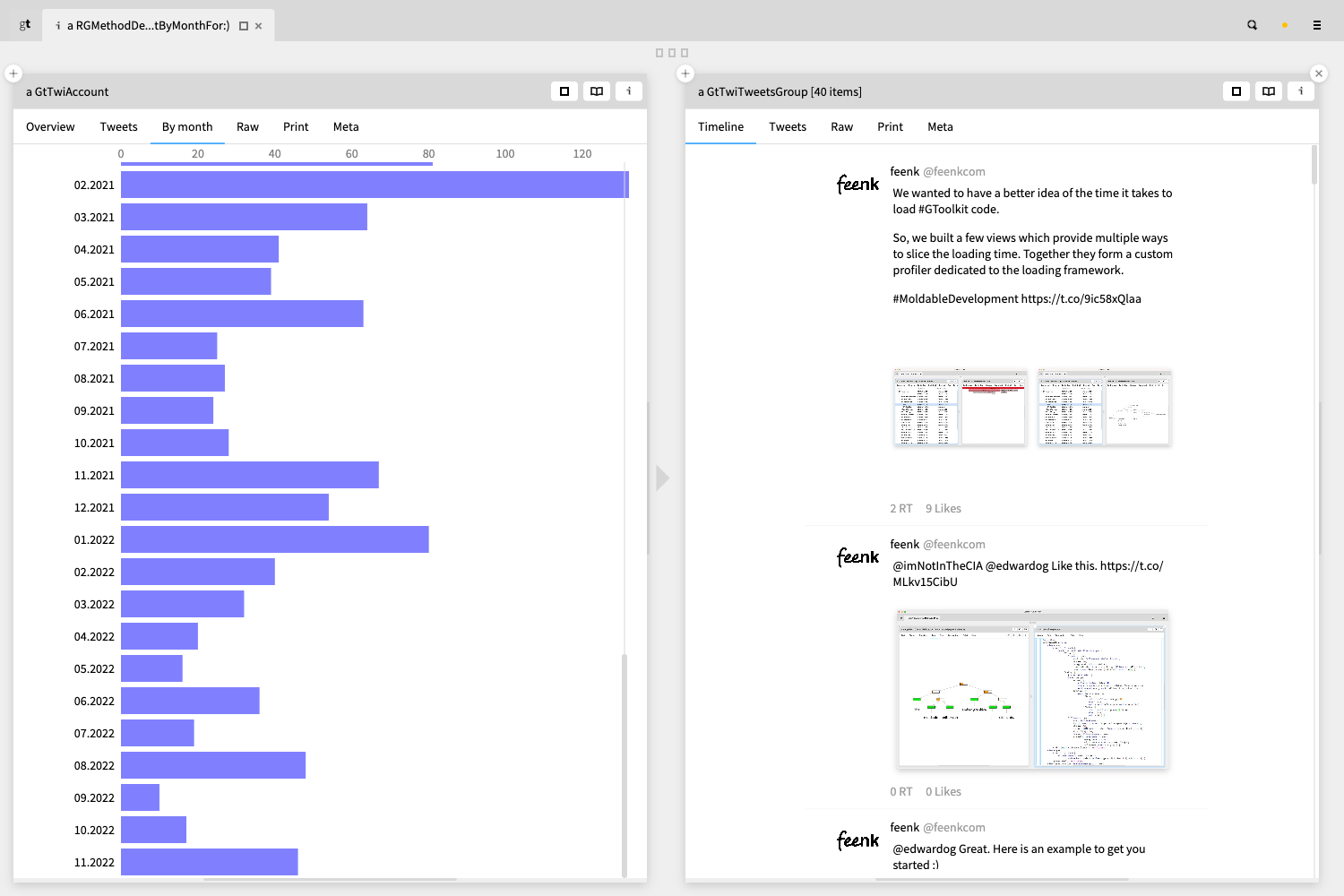The image size is (1344, 896).
Task: Select the Timeline tab
Action: [x=720, y=127]
